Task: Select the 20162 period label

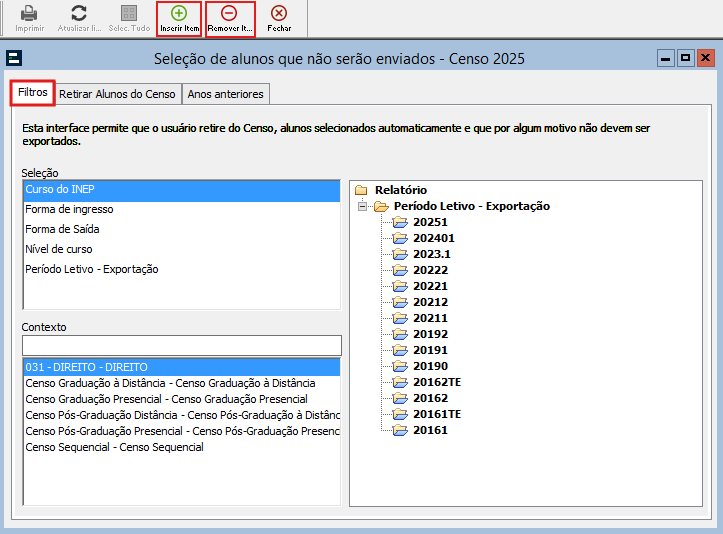Action: pos(430,398)
